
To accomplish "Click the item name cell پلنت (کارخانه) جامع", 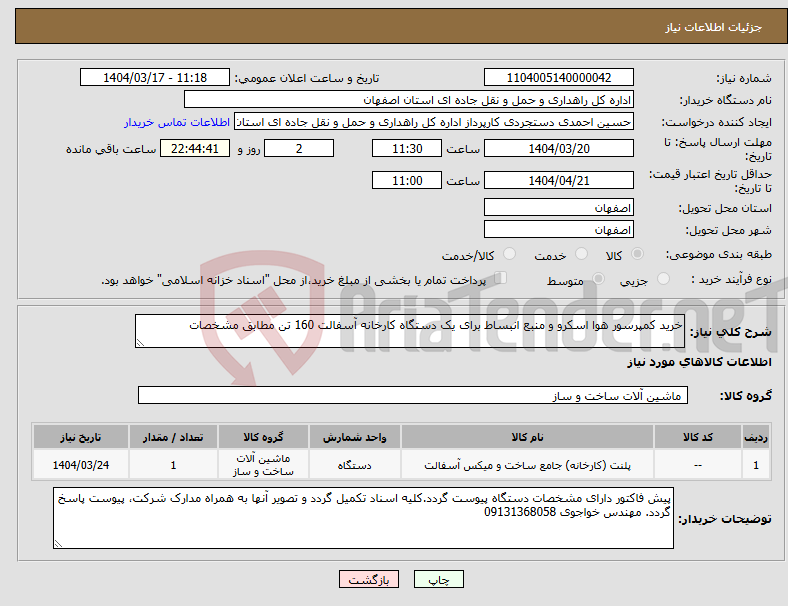I will [527, 465].
